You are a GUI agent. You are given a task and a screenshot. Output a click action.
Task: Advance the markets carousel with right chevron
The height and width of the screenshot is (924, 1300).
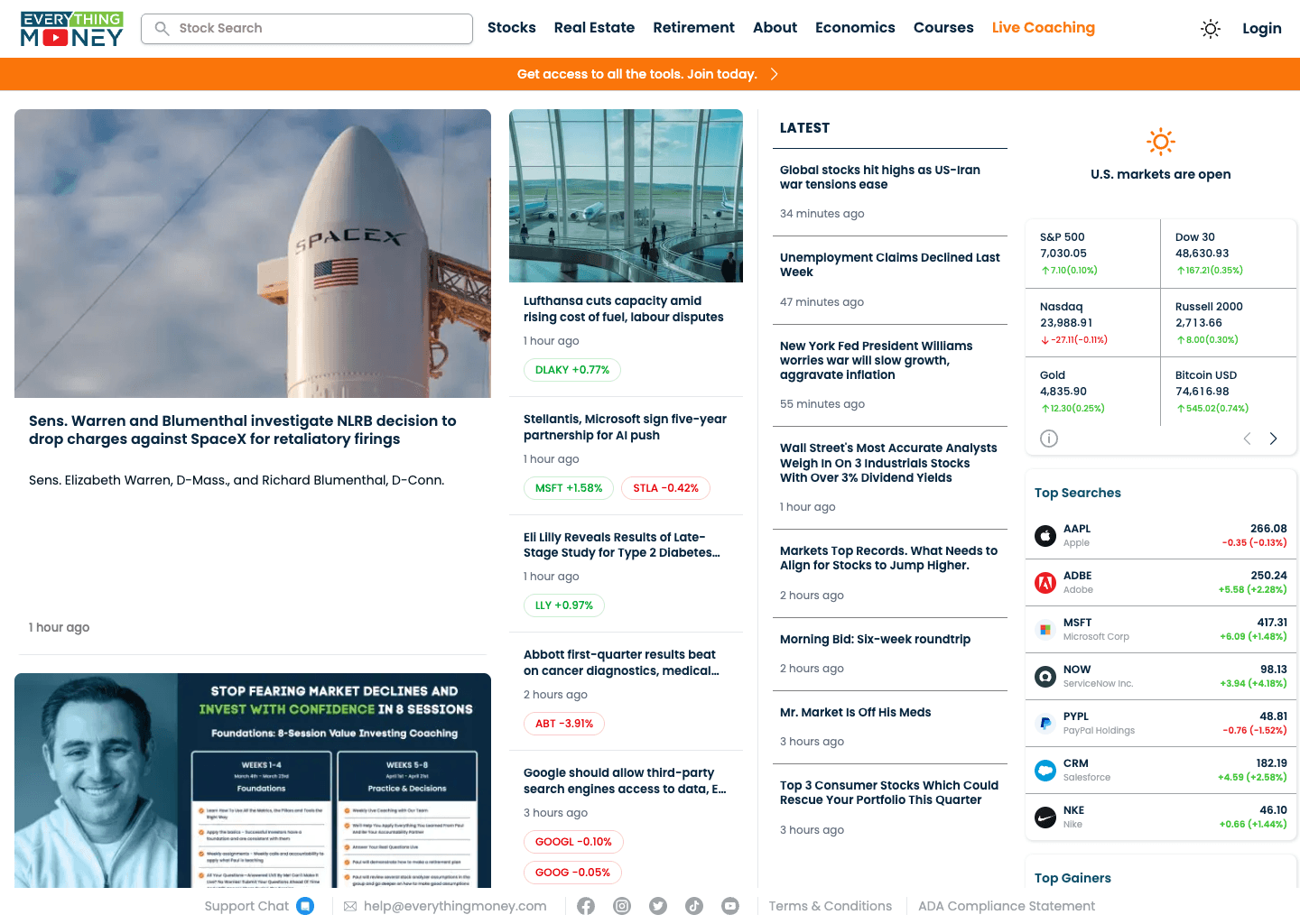pos(1273,438)
